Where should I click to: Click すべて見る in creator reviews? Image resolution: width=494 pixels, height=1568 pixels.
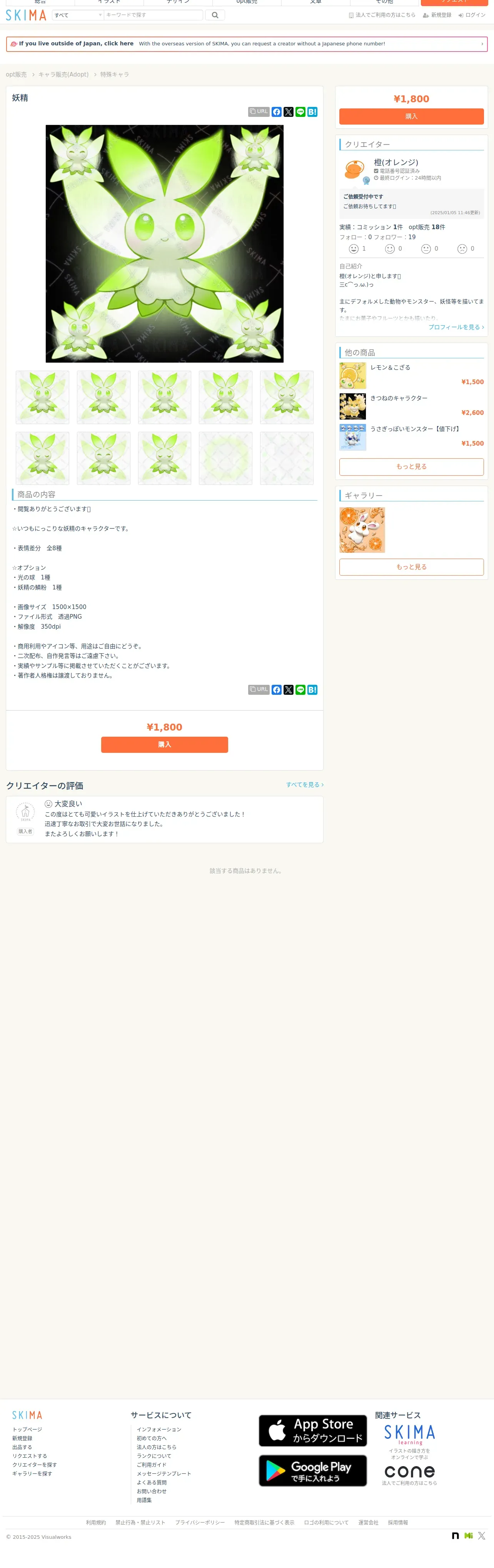tap(305, 785)
